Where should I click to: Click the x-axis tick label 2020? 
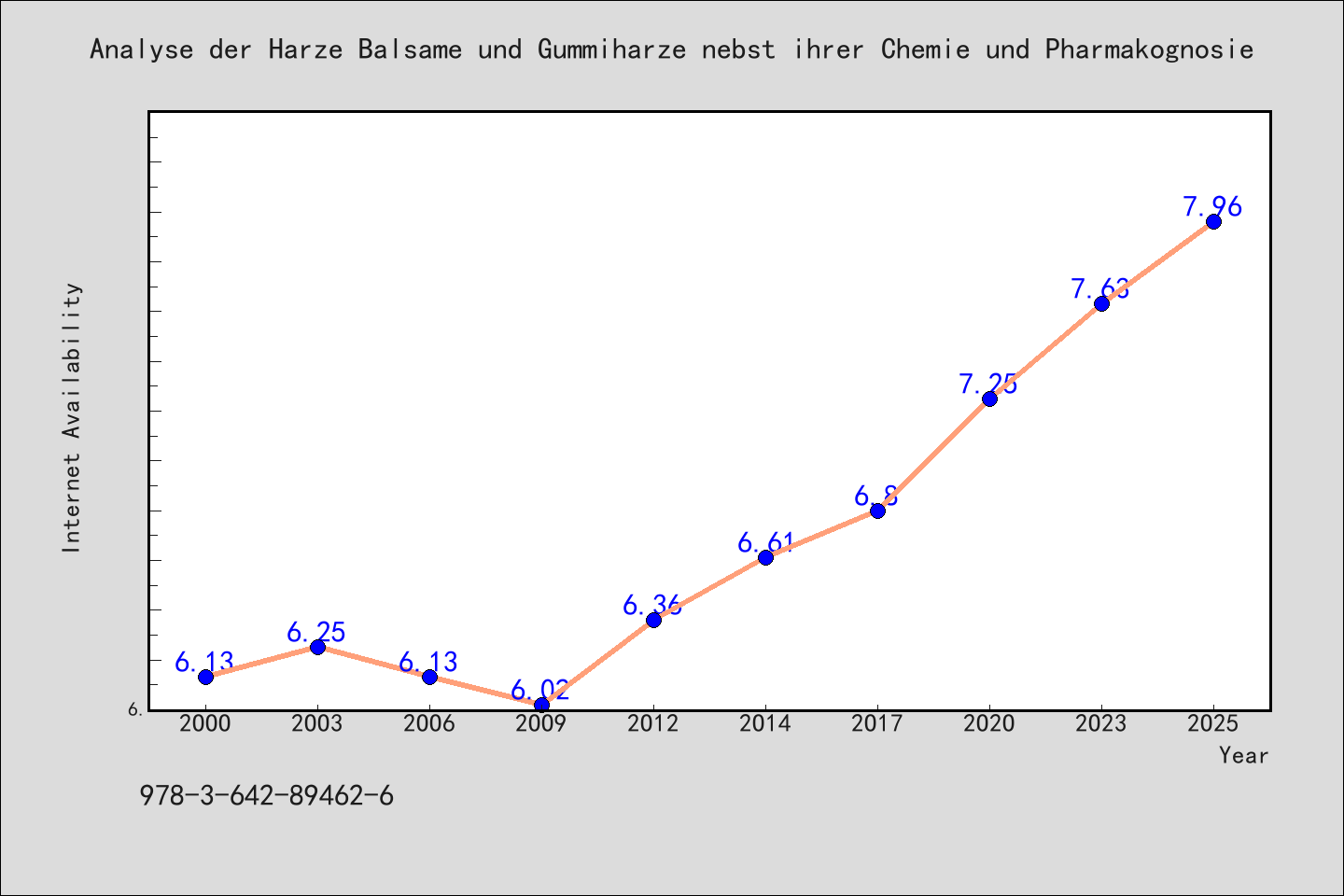989,724
